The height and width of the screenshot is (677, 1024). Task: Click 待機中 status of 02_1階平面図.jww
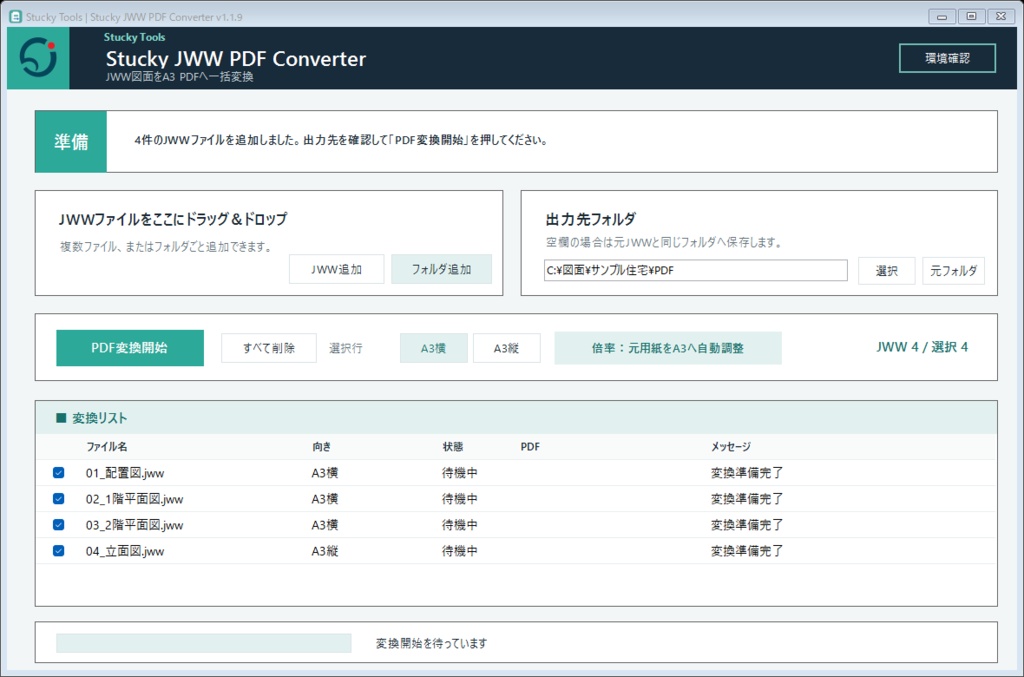(460, 499)
